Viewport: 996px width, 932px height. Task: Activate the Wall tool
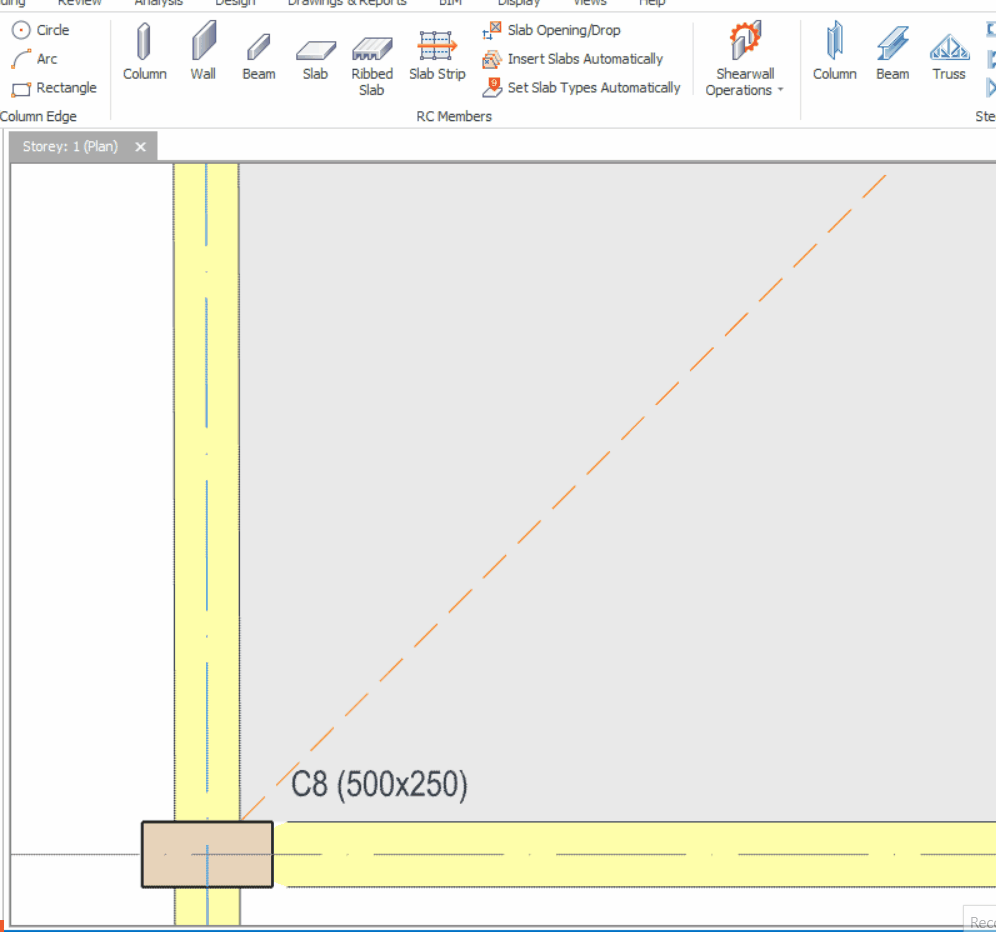tap(203, 54)
